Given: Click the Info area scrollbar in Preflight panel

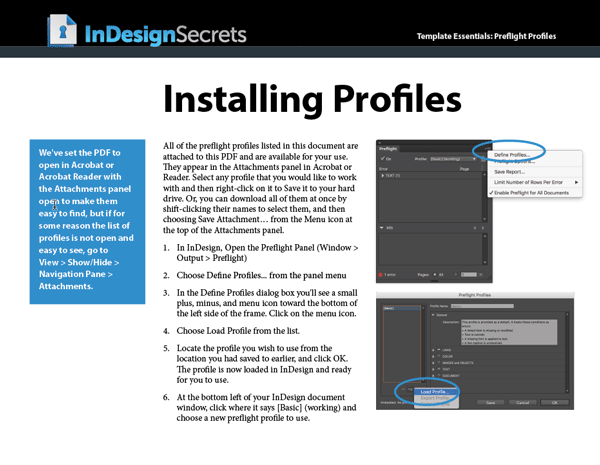Looking at the screenshot, I should (x=485, y=249).
